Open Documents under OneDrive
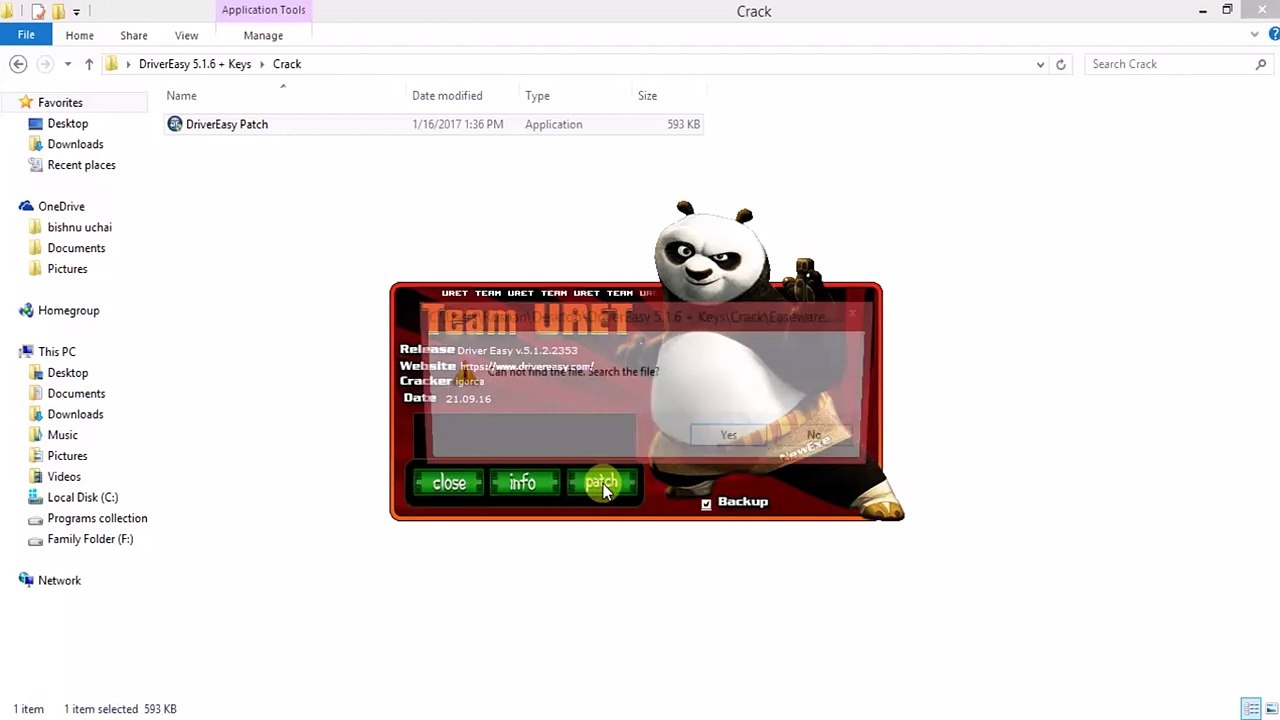 [76, 248]
